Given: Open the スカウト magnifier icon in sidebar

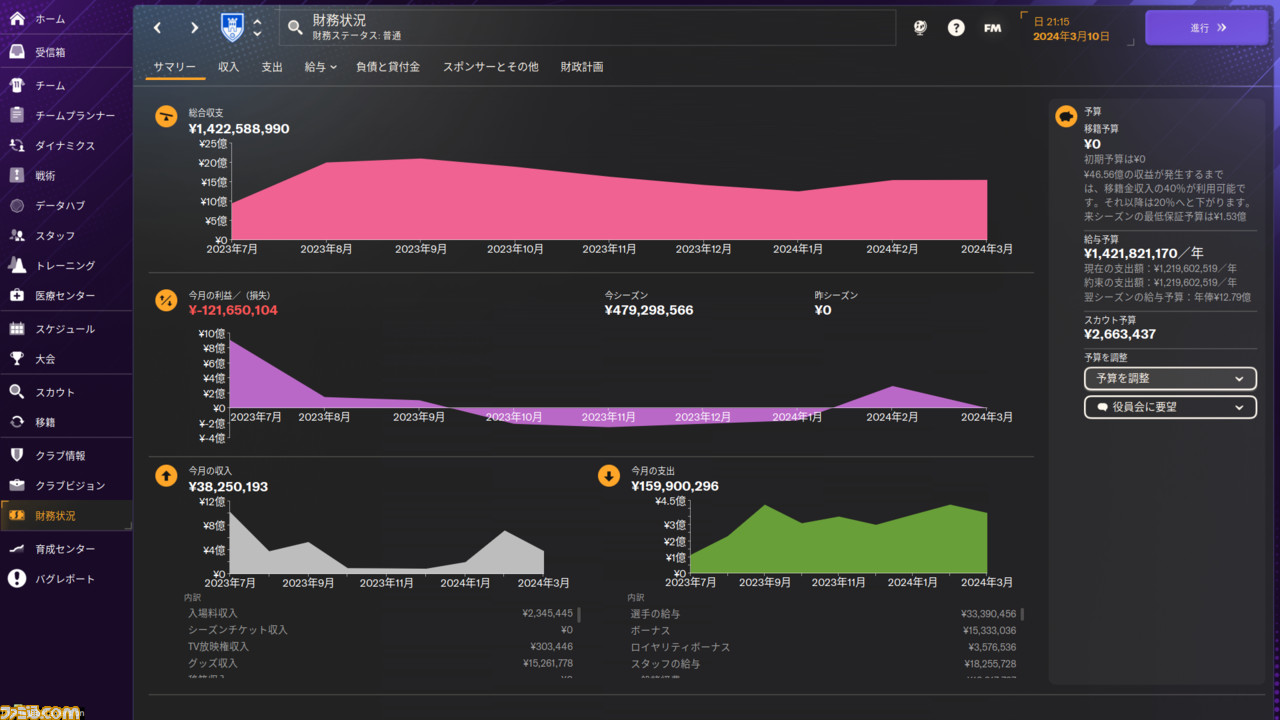Looking at the screenshot, I should tap(17, 392).
